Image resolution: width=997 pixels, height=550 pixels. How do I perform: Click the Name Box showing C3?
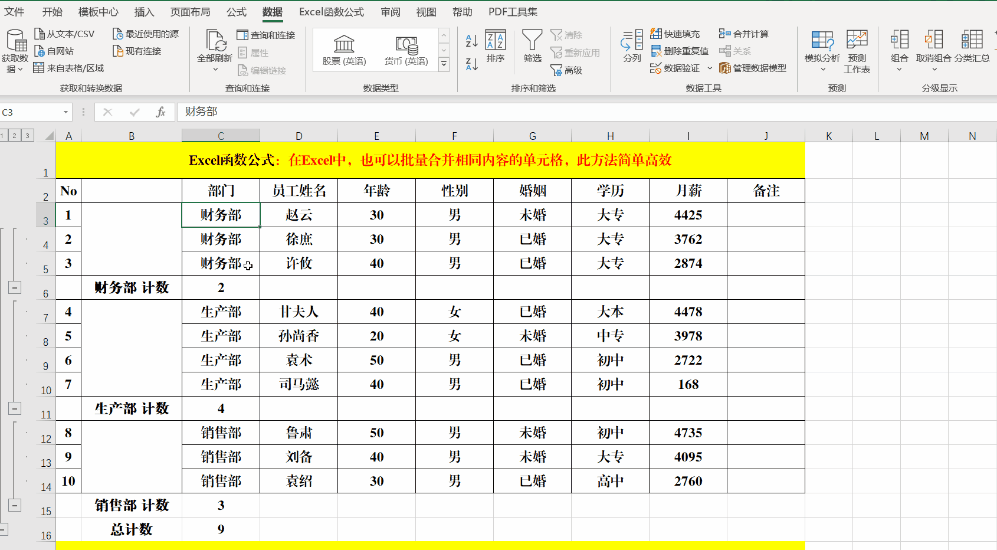pos(31,113)
